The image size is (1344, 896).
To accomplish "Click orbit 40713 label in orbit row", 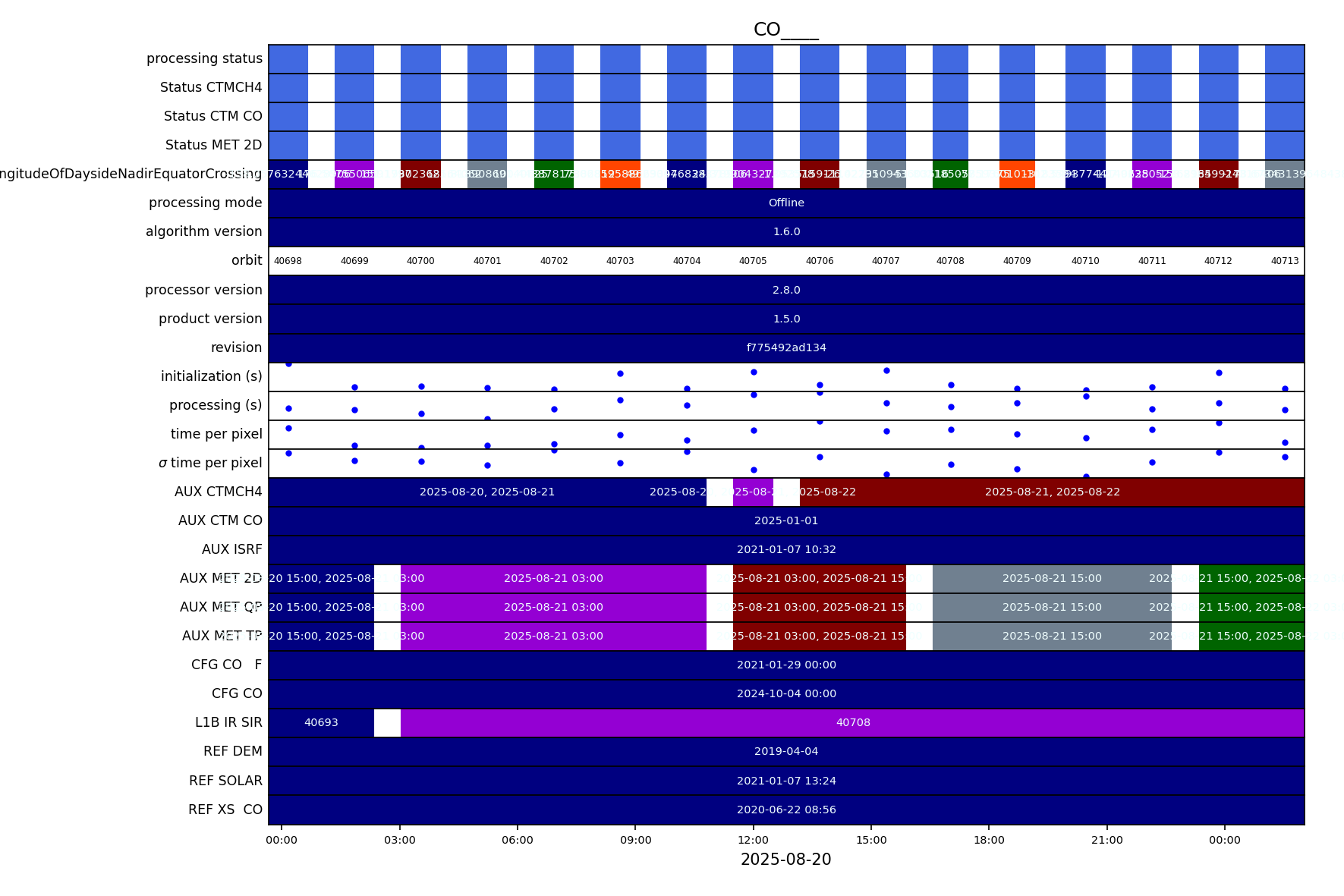I will pyautogui.click(x=1284, y=261).
